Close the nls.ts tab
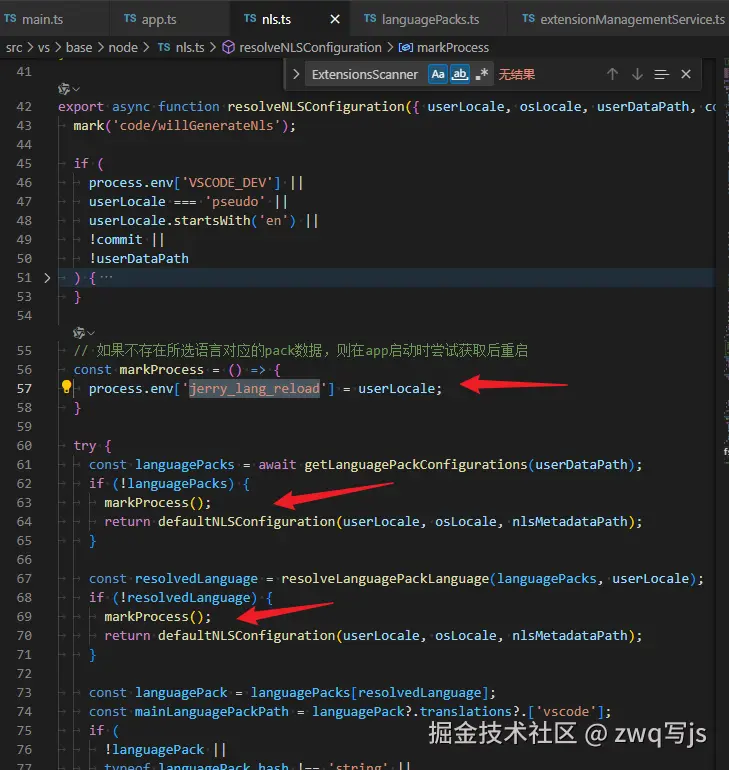Screen dimensions: 729x770 [x=335, y=19]
